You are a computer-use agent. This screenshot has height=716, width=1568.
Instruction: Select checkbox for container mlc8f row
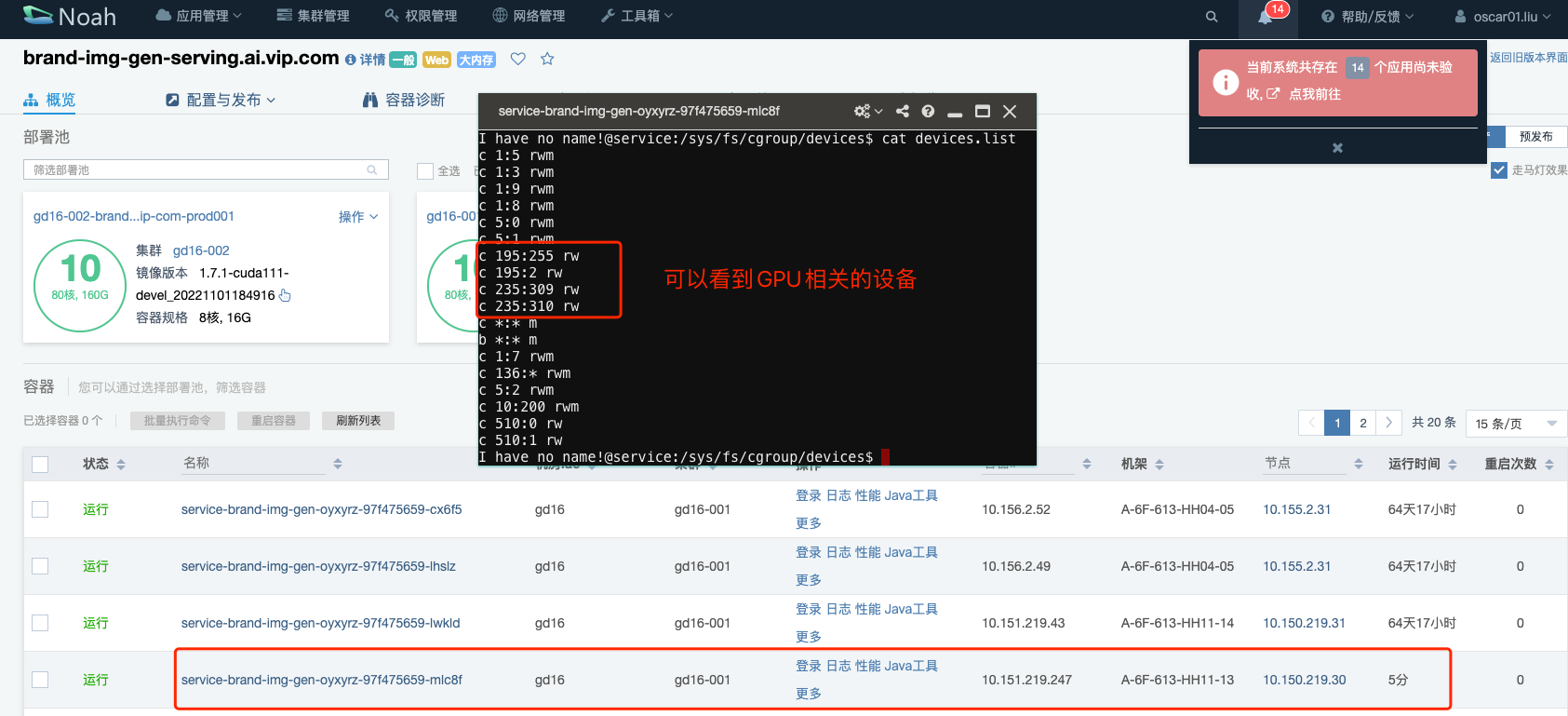click(40, 680)
